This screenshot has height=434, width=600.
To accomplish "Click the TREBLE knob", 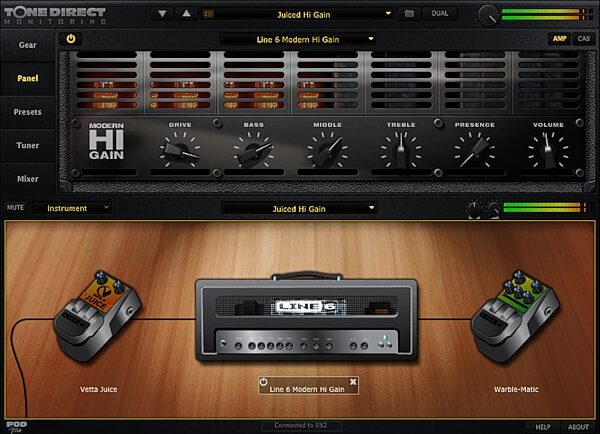I will coord(401,151).
